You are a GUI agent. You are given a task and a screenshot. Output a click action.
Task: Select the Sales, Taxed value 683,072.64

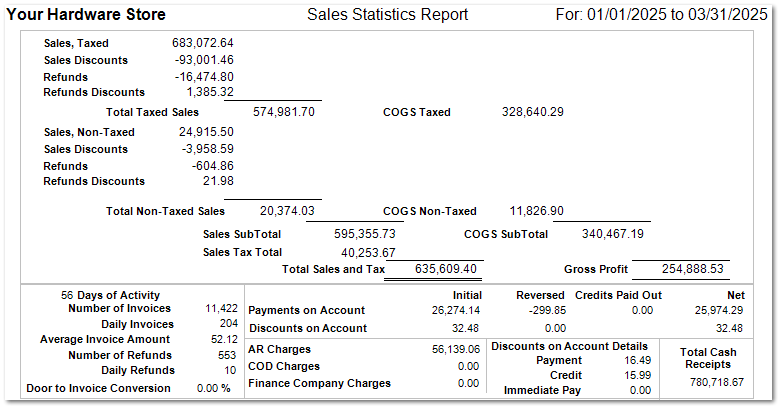(x=203, y=43)
